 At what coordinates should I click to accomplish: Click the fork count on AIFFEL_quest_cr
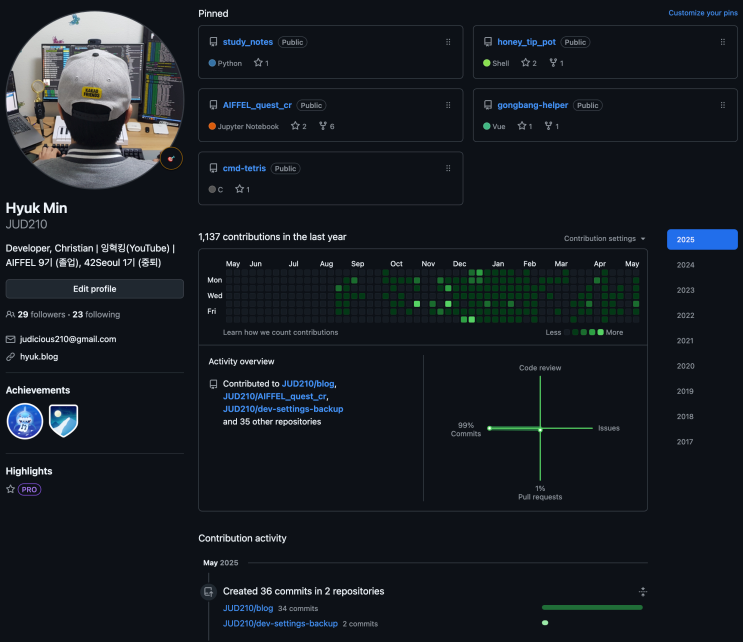tap(326, 126)
